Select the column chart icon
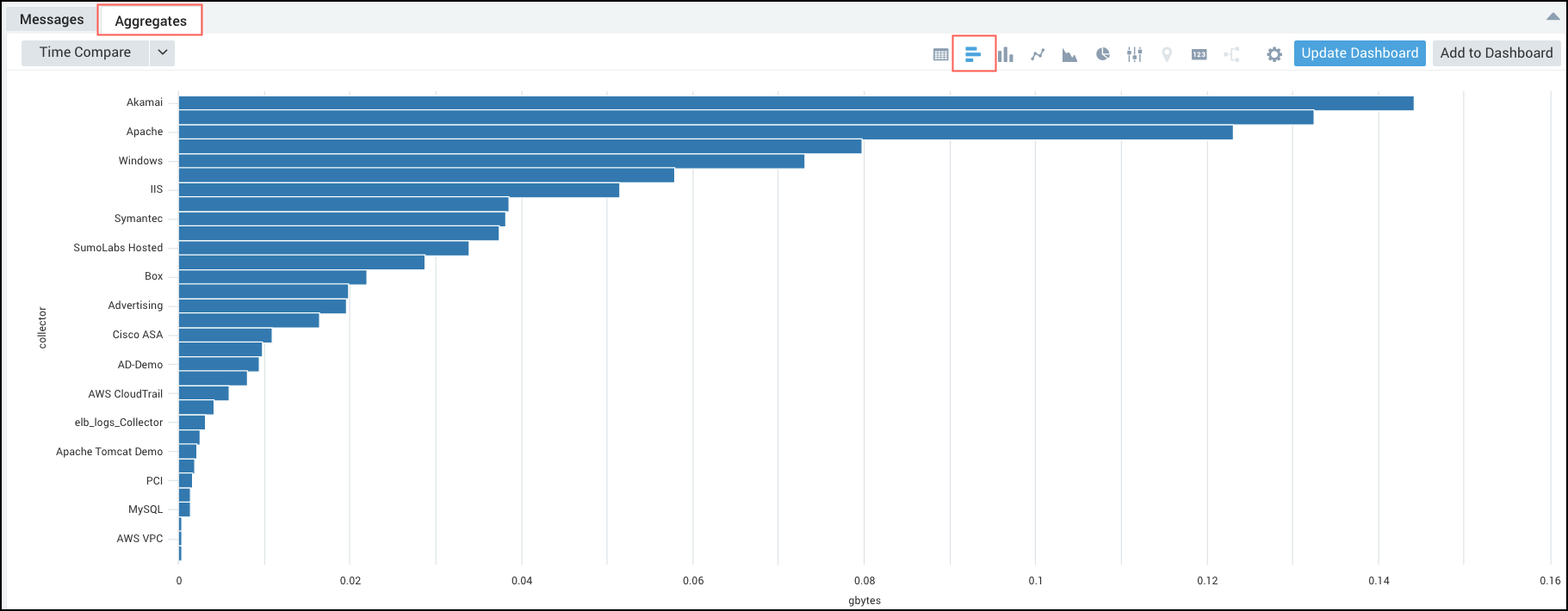The height and width of the screenshot is (611, 1568). coord(1005,54)
